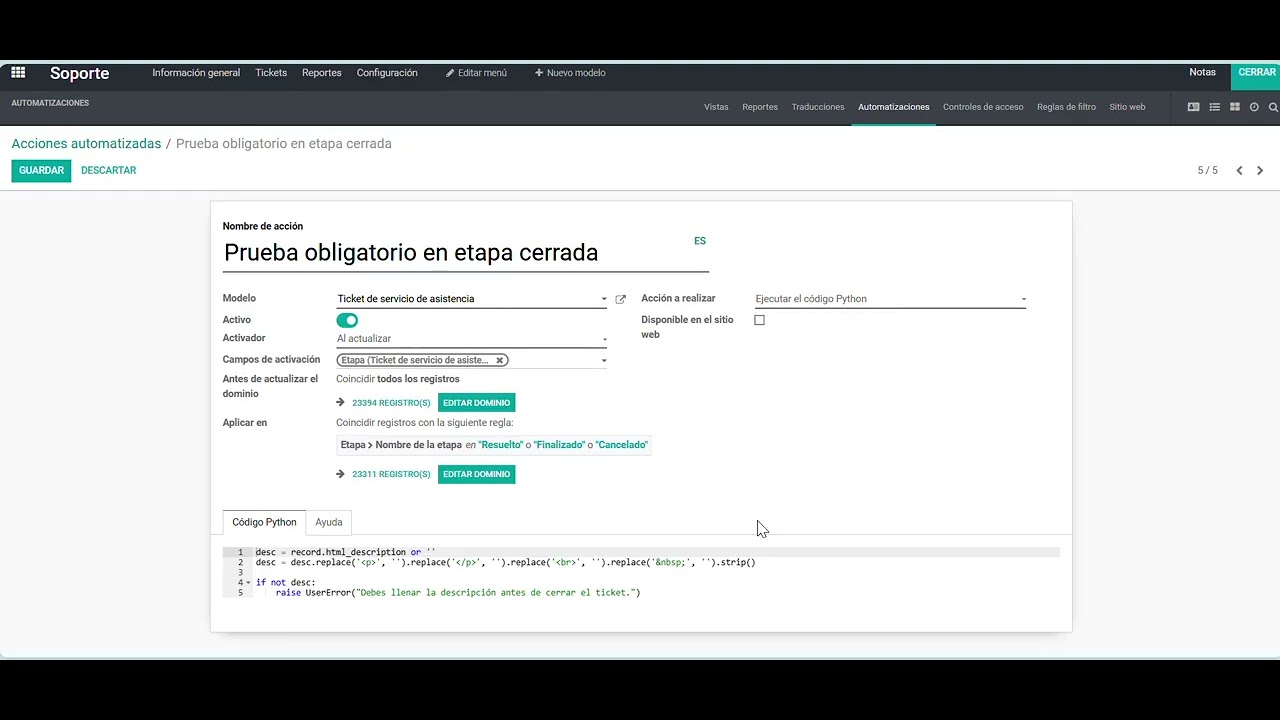
Task: Open the Activador dropdown
Action: 472,339
